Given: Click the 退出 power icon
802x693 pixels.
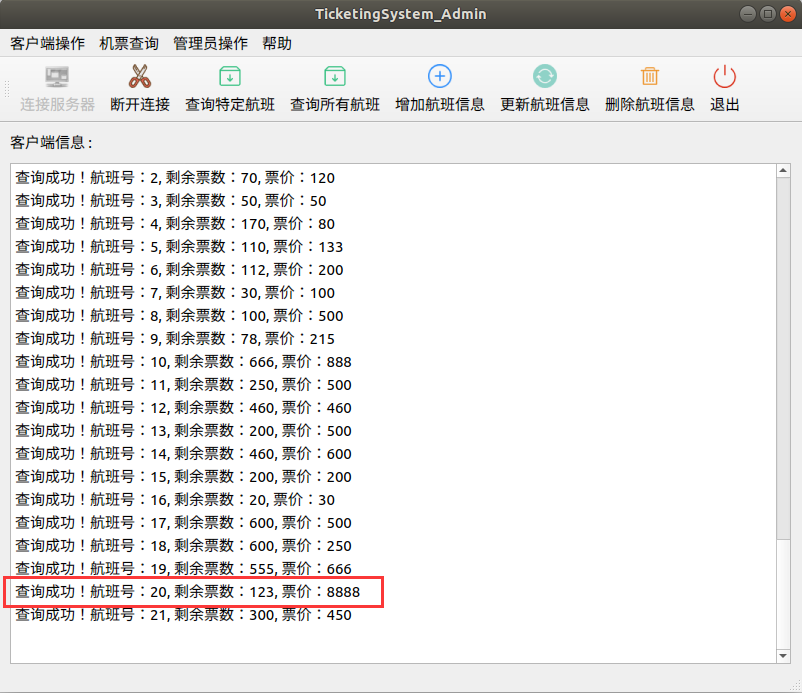Looking at the screenshot, I should [724, 77].
